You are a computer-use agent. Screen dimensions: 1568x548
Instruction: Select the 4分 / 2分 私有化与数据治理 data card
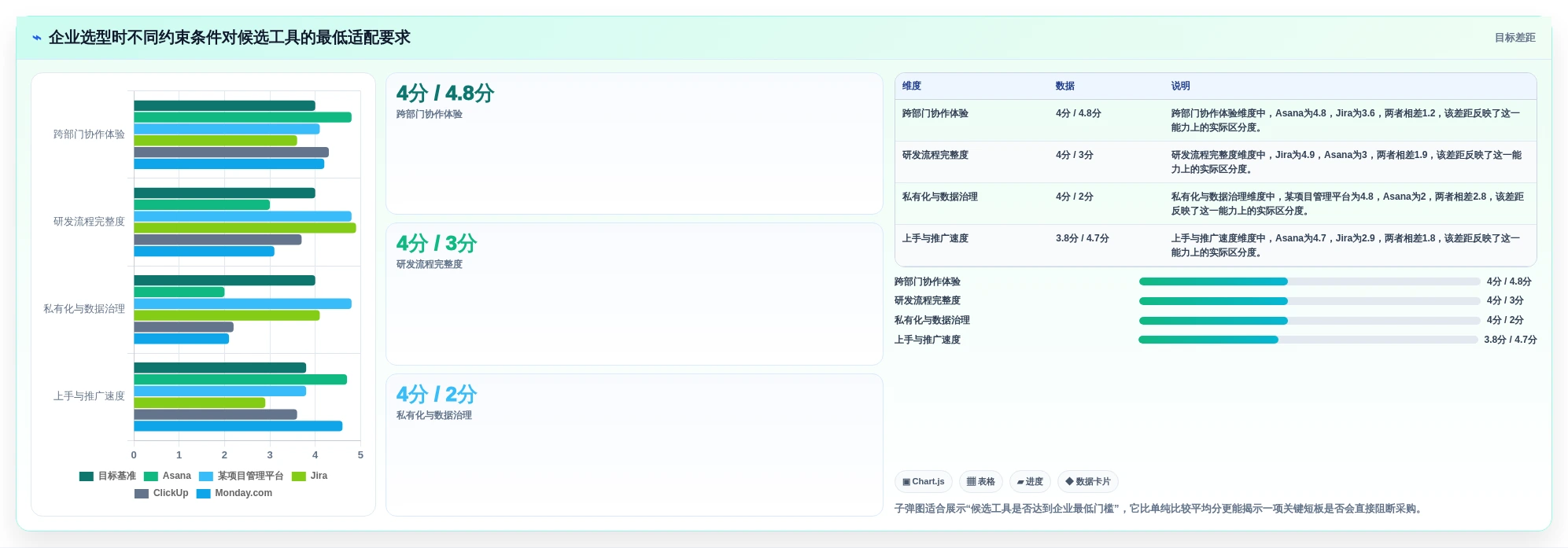click(634, 445)
